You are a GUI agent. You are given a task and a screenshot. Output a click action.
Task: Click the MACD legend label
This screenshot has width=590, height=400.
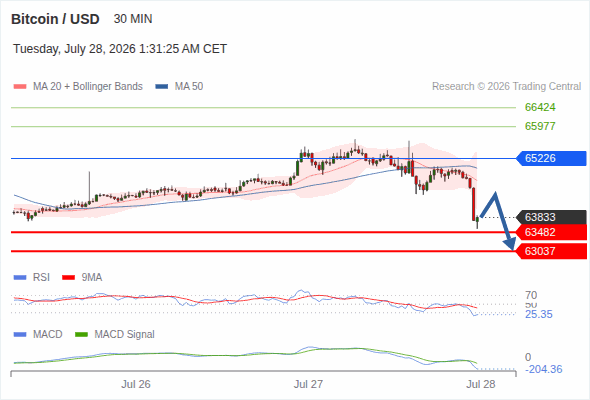(47, 335)
